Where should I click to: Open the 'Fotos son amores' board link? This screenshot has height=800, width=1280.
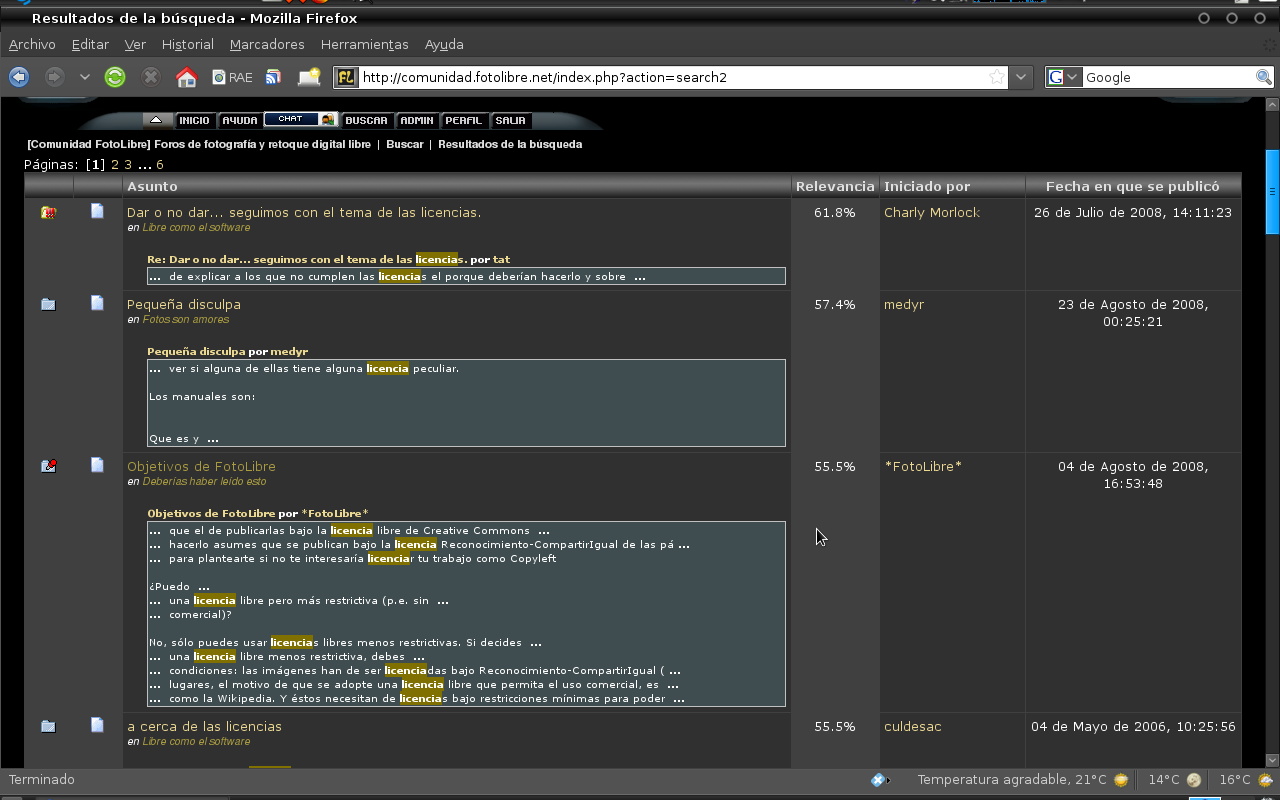pyautogui.click(x=186, y=320)
